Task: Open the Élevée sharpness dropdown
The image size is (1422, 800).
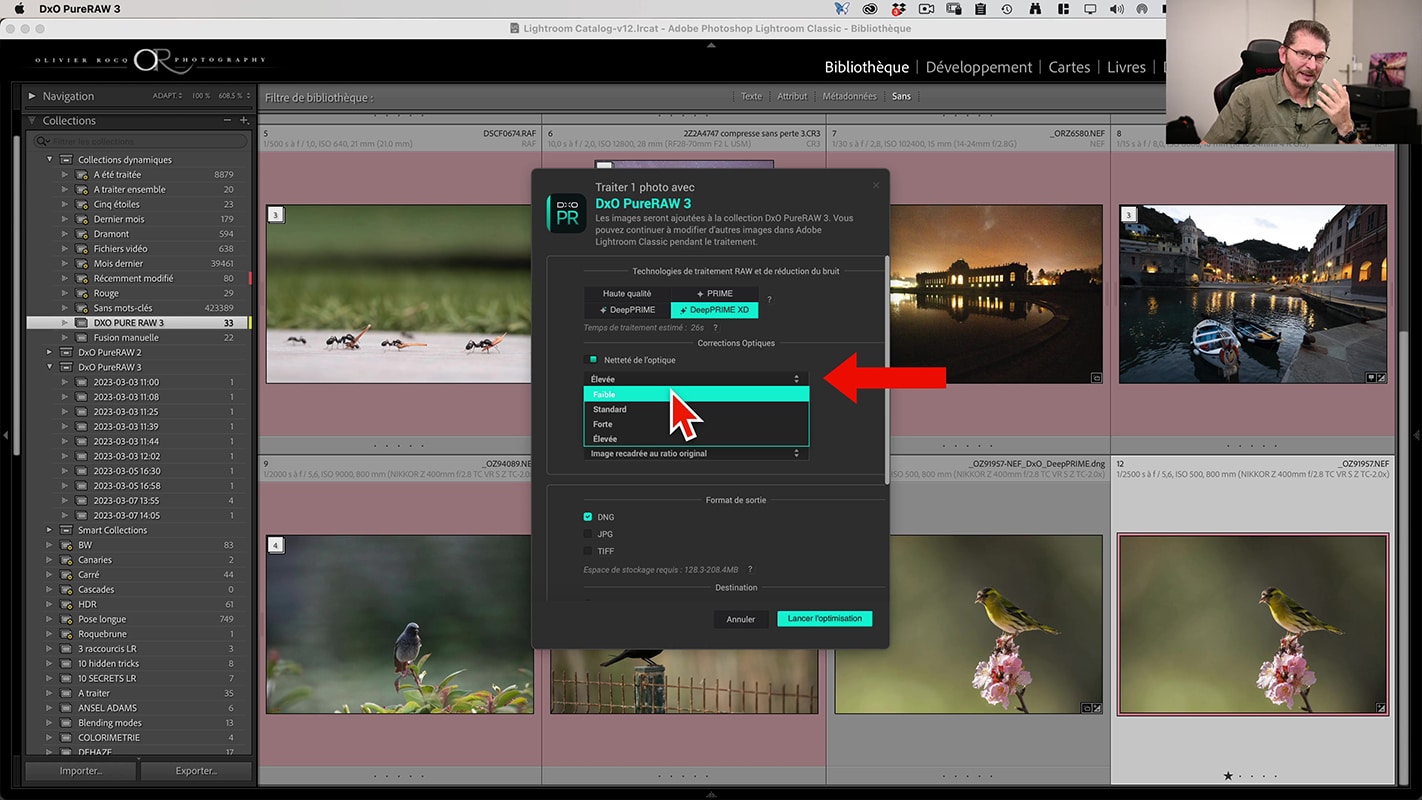Action: pyautogui.click(x=696, y=379)
